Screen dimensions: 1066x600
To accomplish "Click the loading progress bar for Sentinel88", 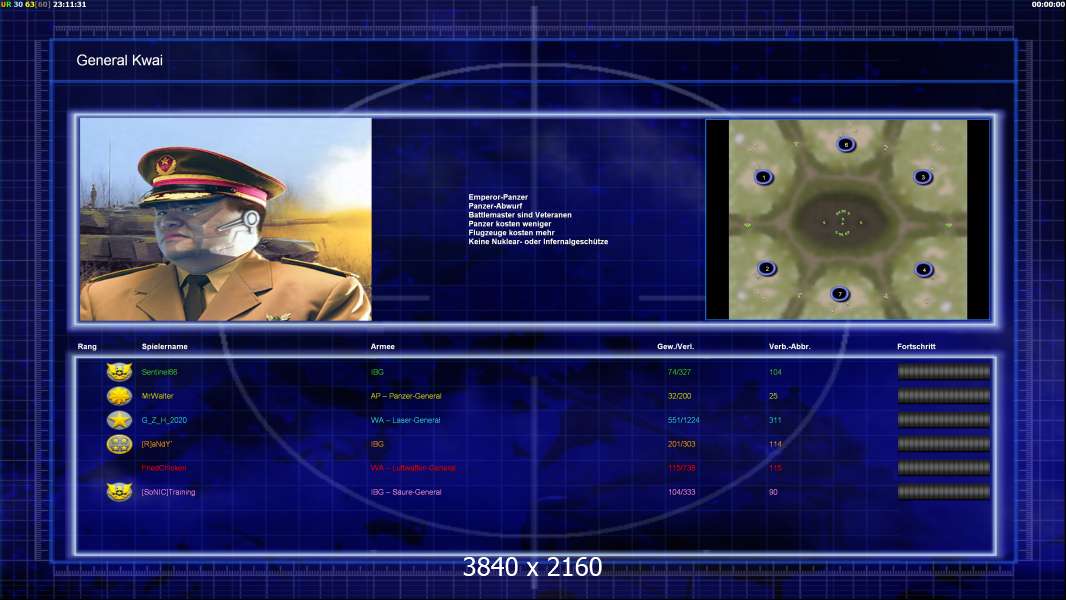I will point(944,372).
